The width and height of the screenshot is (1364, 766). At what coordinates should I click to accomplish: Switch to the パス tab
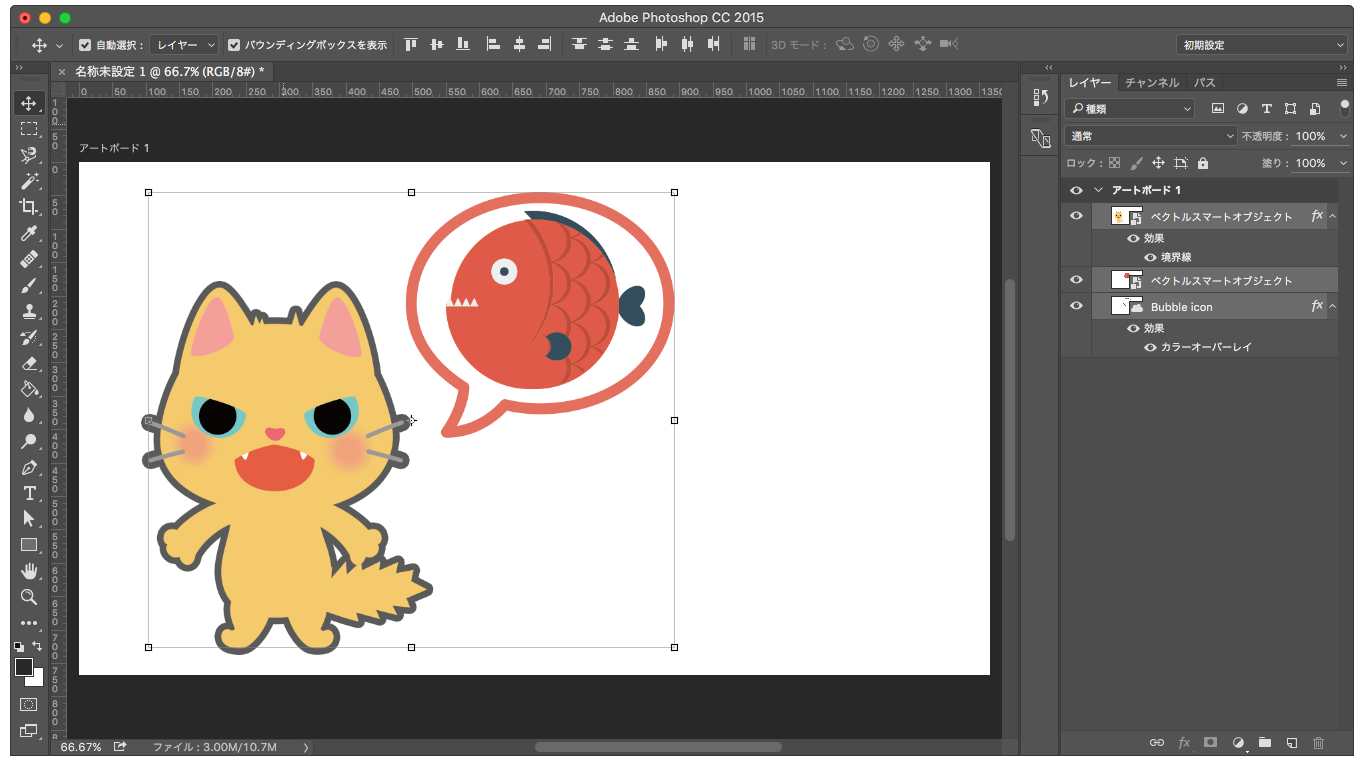click(x=1204, y=83)
